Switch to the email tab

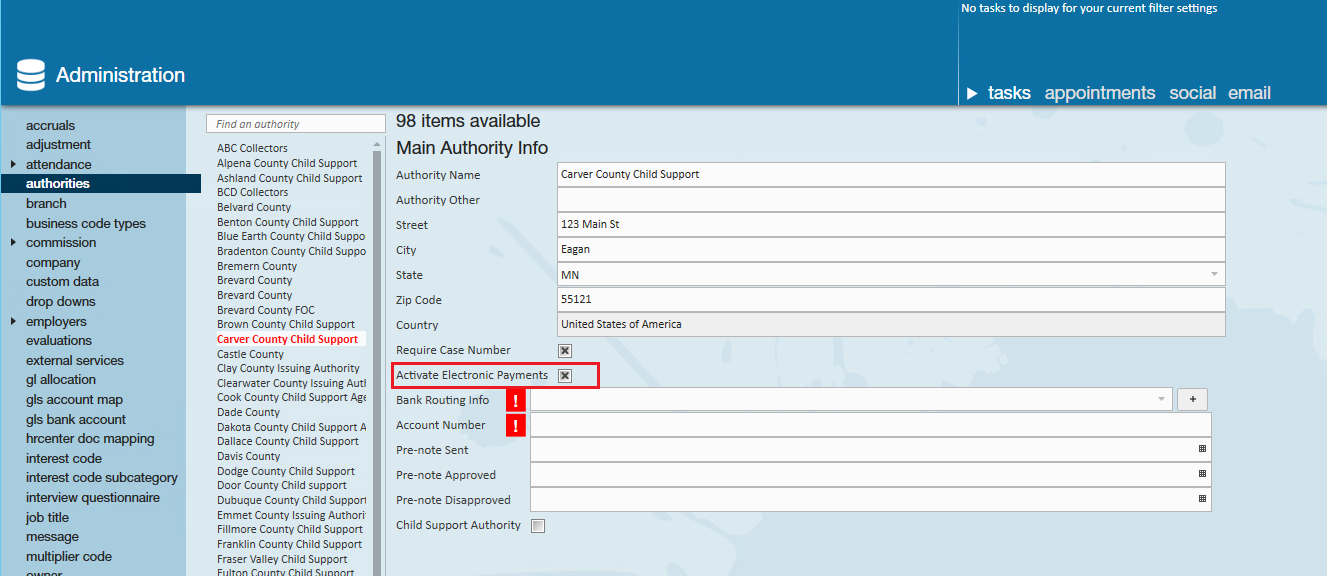(x=1249, y=93)
